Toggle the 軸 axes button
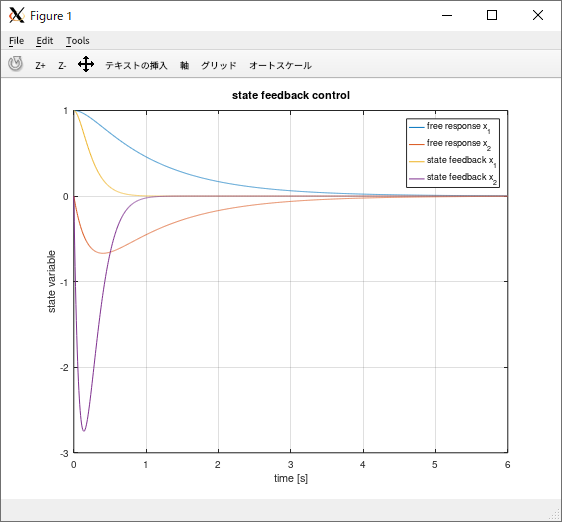Screen dimensions: 562x522 [184, 66]
